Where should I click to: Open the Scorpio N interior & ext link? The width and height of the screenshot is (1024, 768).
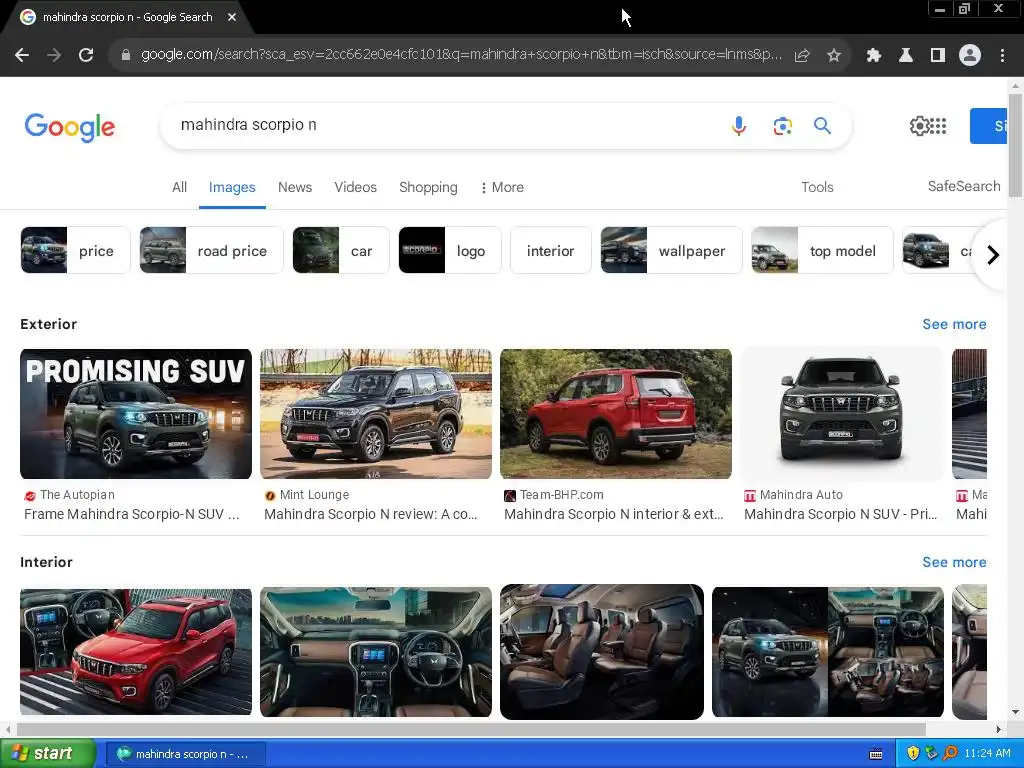coord(613,514)
